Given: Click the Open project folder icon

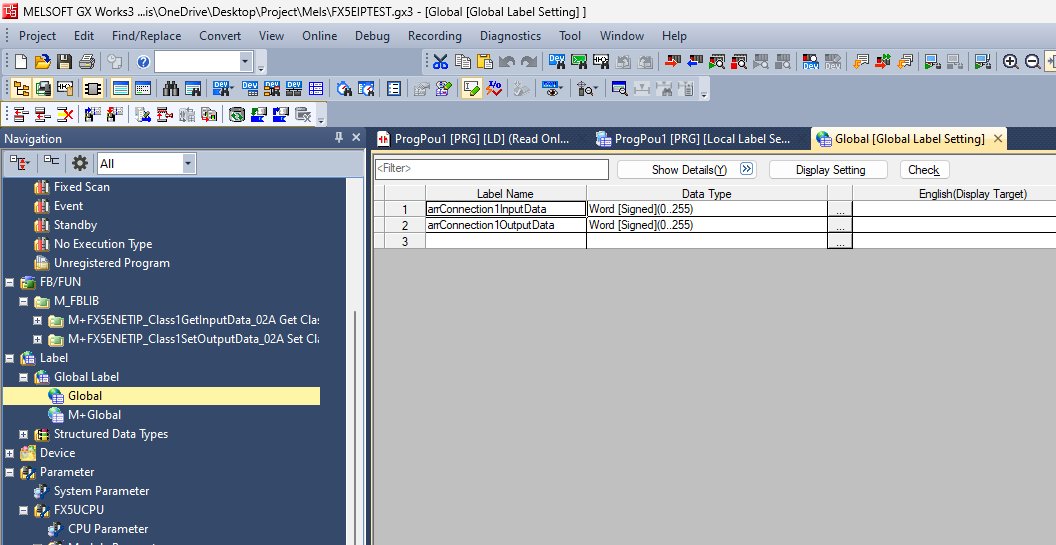Looking at the screenshot, I should pos(42,62).
